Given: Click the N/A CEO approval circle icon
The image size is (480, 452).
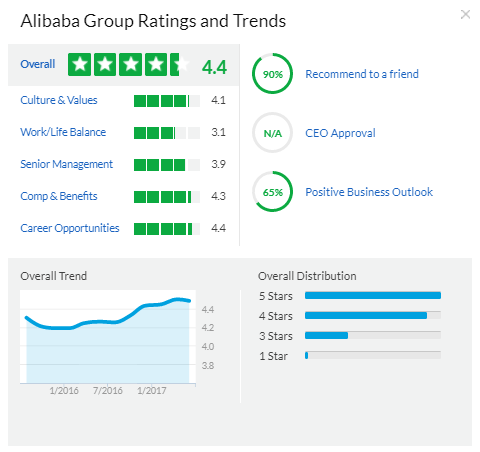Looking at the screenshot, I should pyautogui.click(x=272, y=133).
